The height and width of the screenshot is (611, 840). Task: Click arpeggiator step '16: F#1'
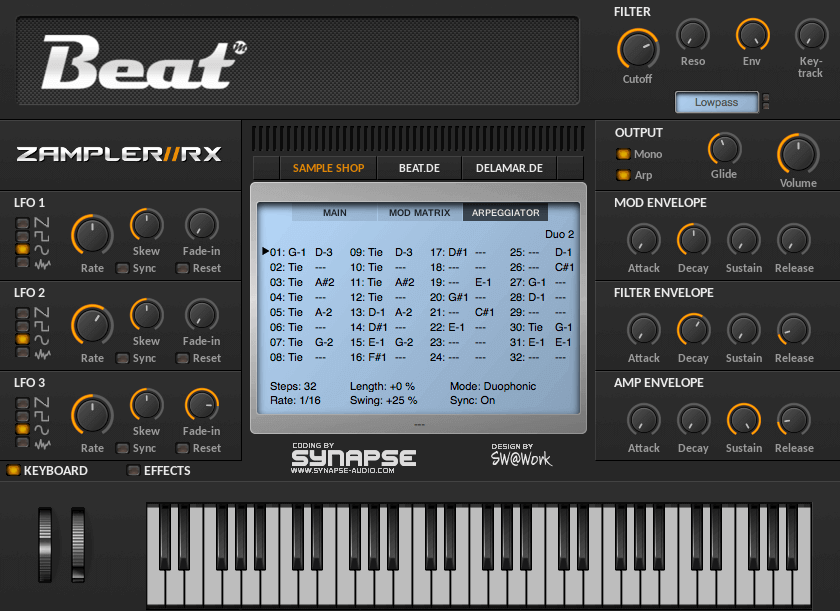point(368,357)
